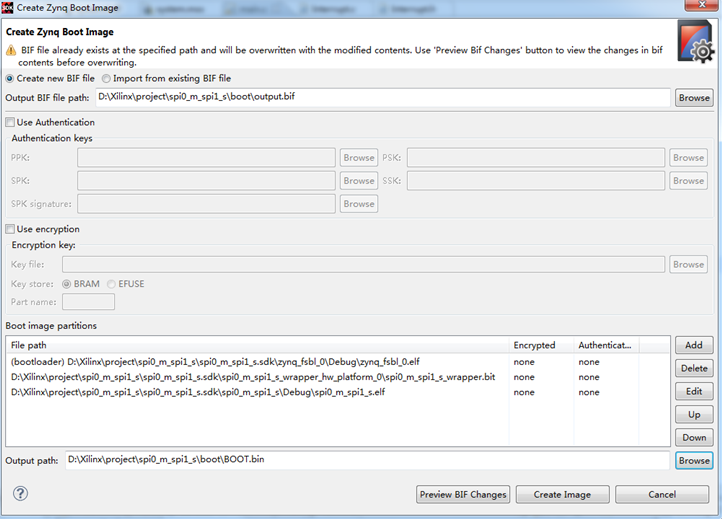722x519 pixels.
Task: Delete the selected partition
Action: pyautogui.click(x=694, y=368)
